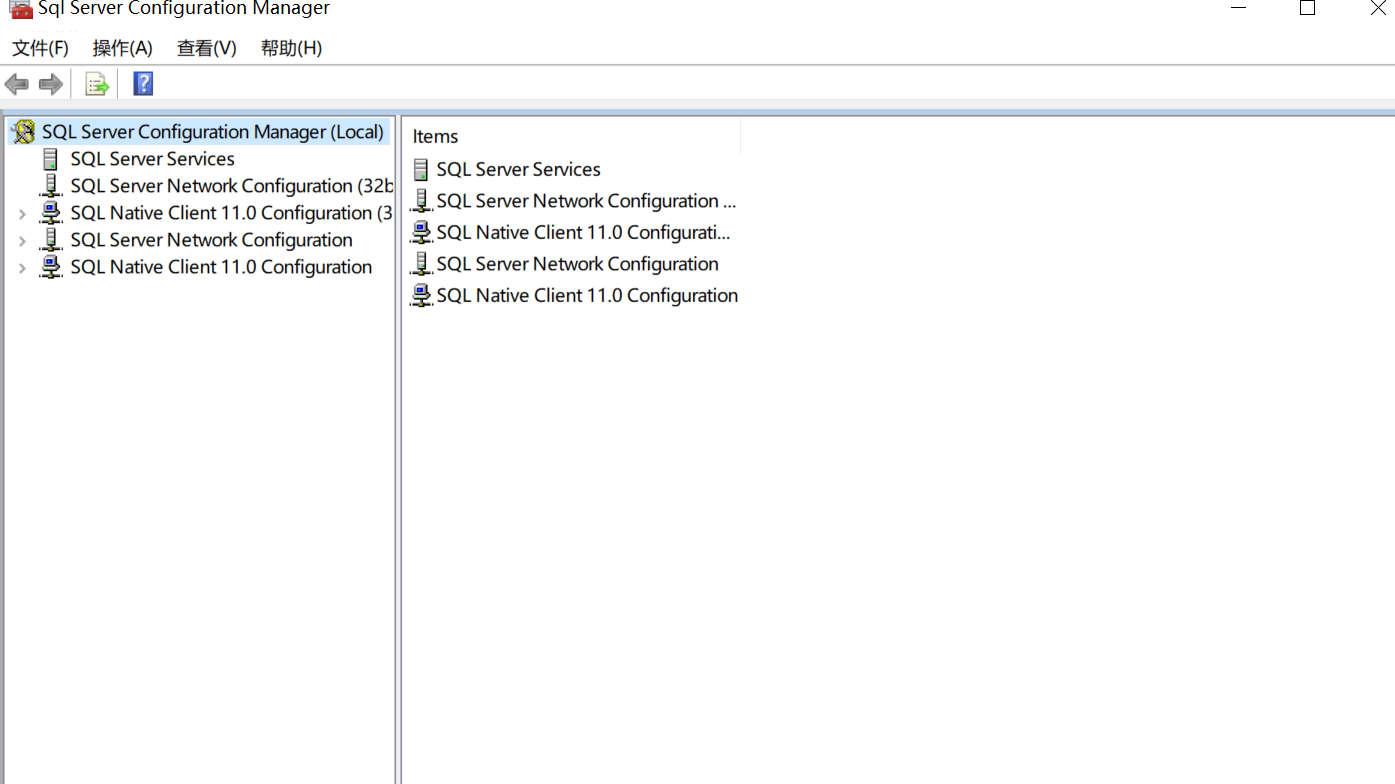Open the 帮助(H) menu
The height and width of the screenshot is (784, 1395).
tap(290, 47)
